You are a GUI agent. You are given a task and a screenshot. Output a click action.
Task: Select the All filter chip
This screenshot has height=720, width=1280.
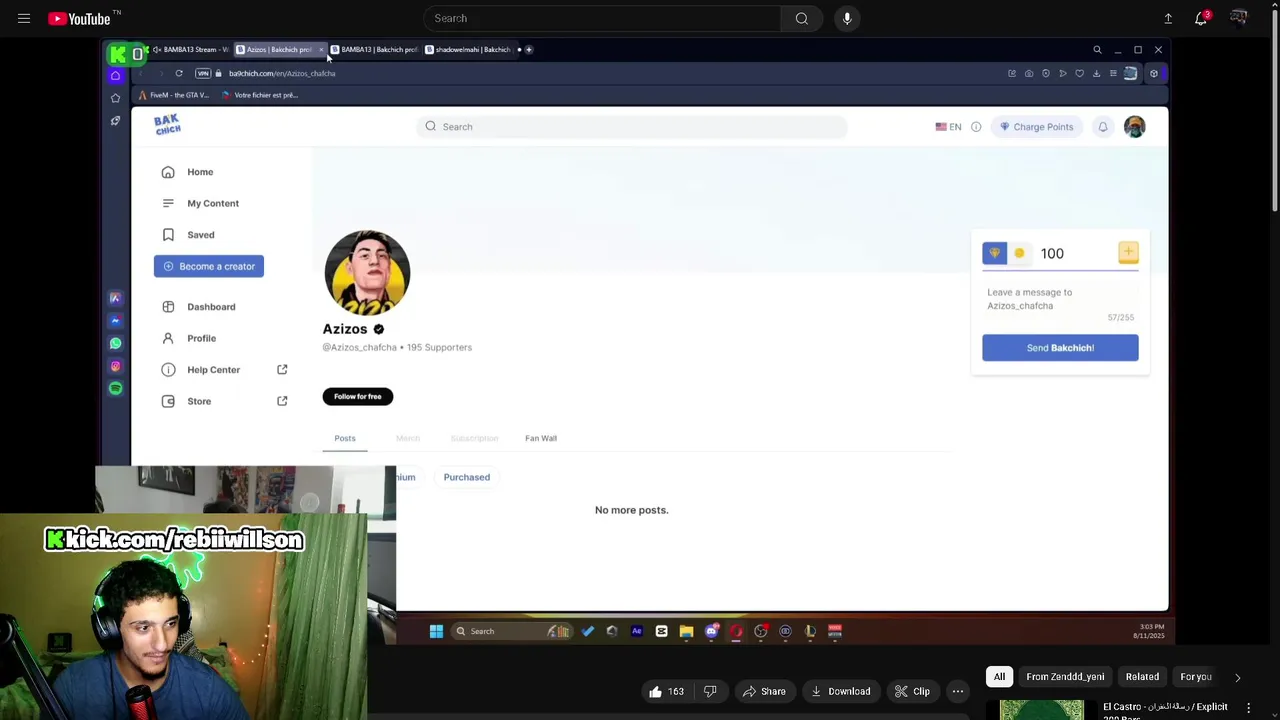point(999,677)
